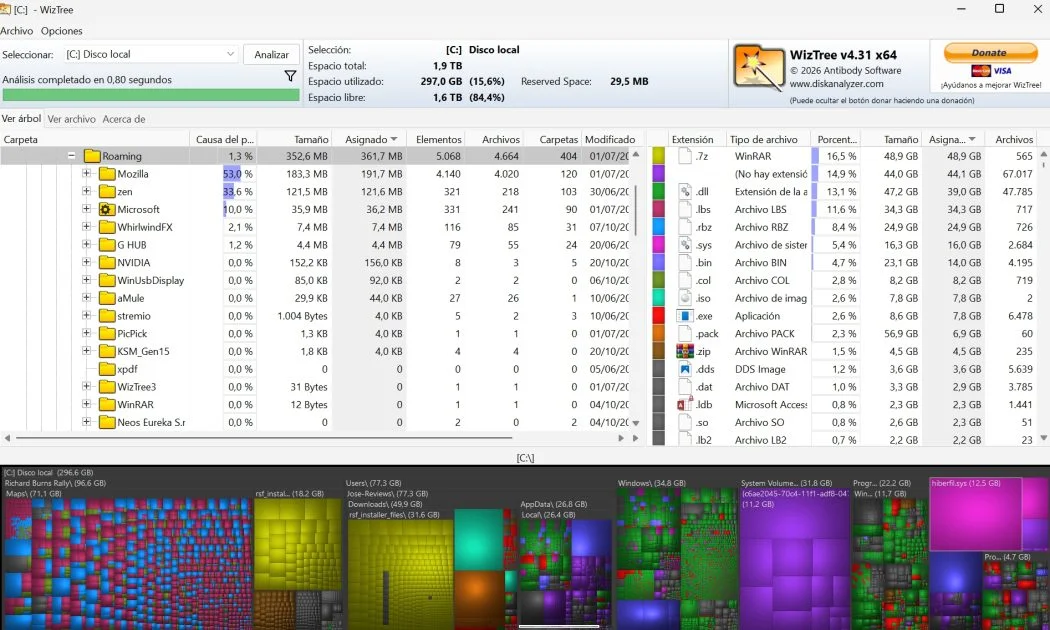Click the Donate button
The image size is (1050, 630).
click(990, 53)
